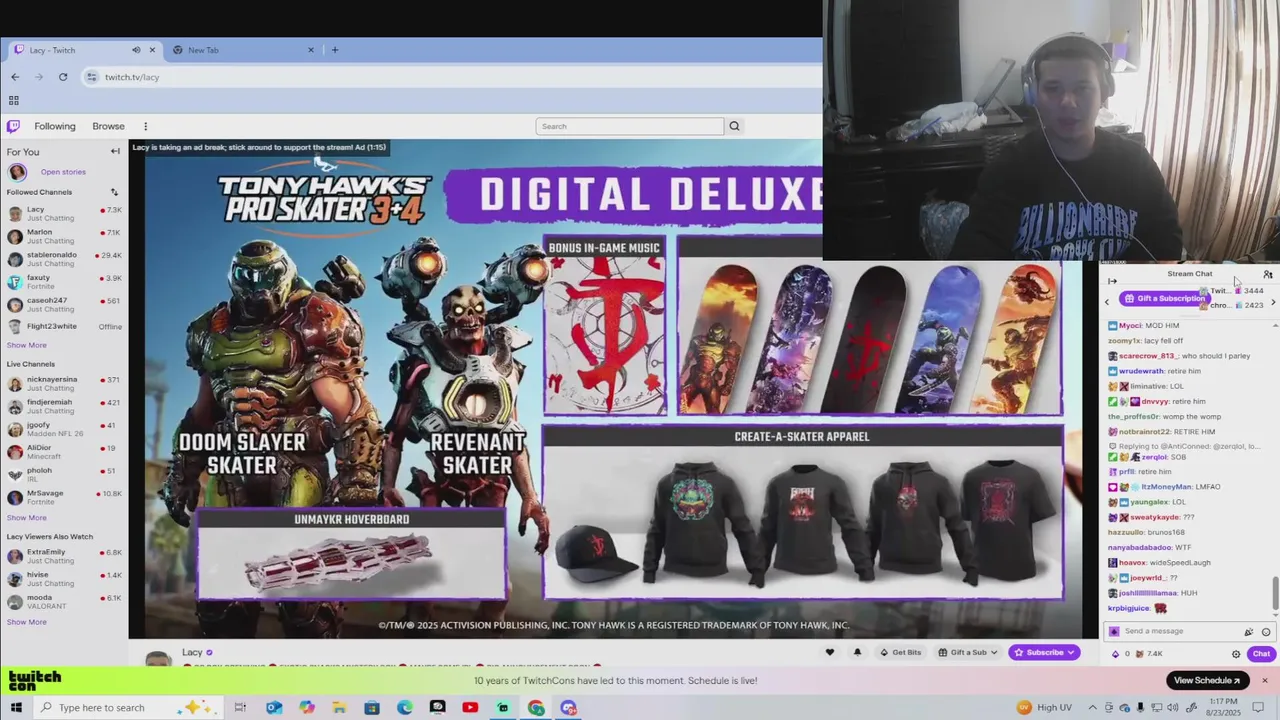
Task: Open community users list in chat
Action: point(1267,274)
